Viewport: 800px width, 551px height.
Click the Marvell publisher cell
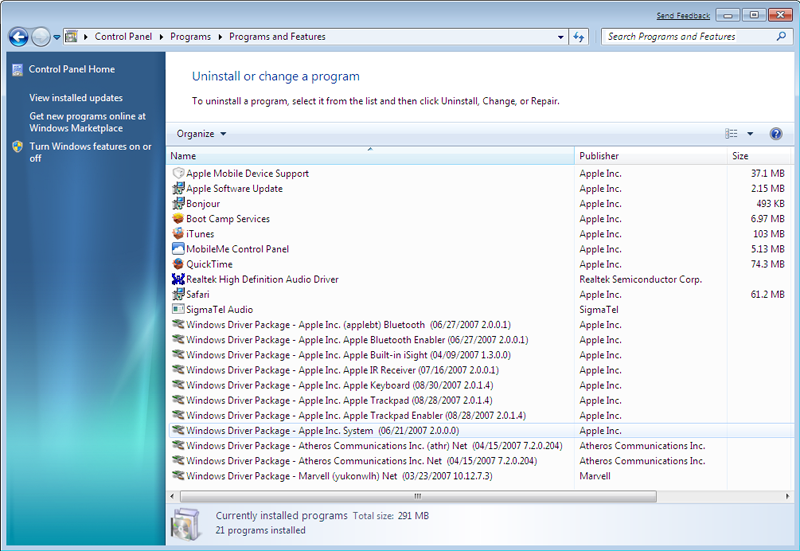(x=595, y=476)
